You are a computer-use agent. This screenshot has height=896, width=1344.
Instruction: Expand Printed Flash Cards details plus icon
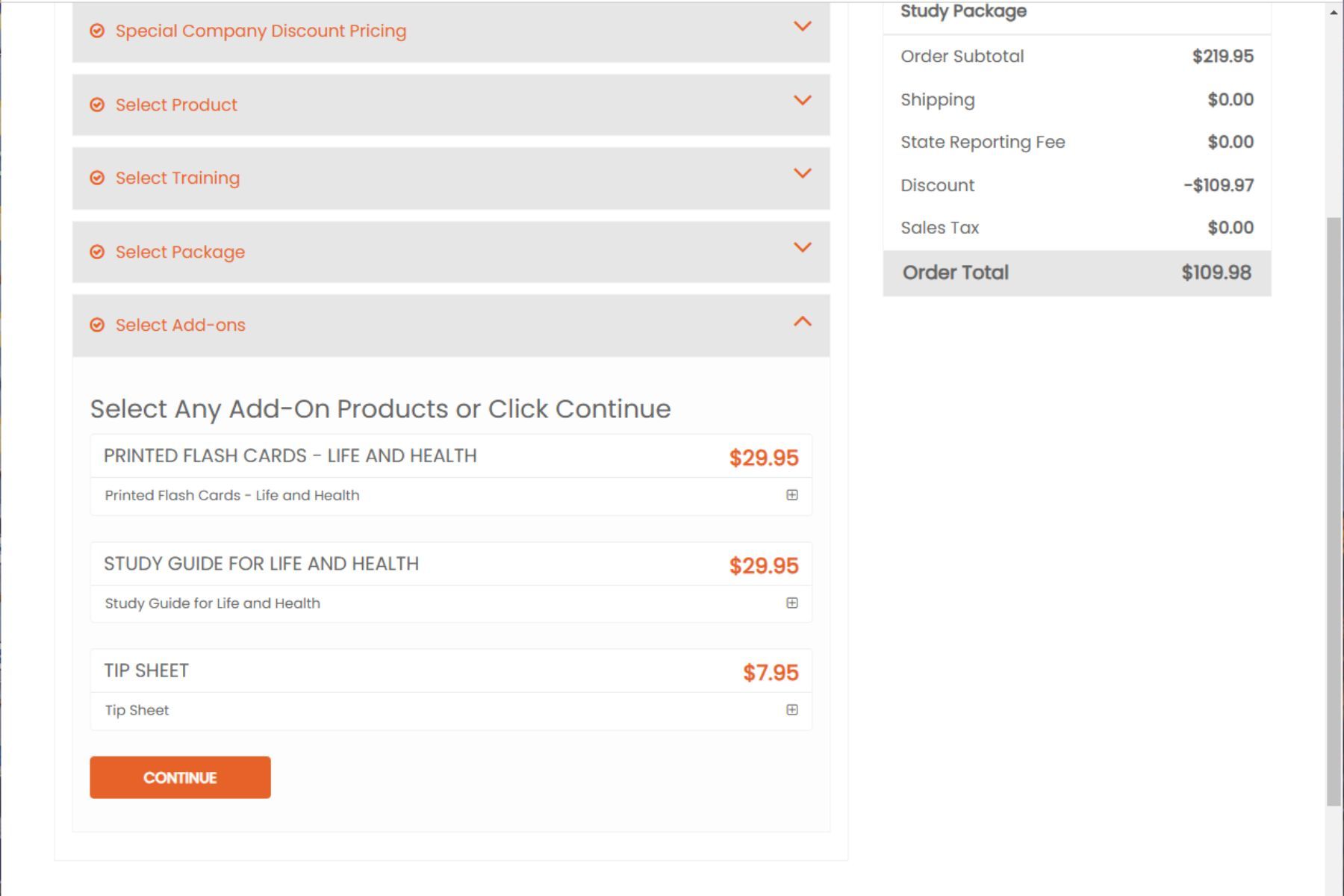792,495
